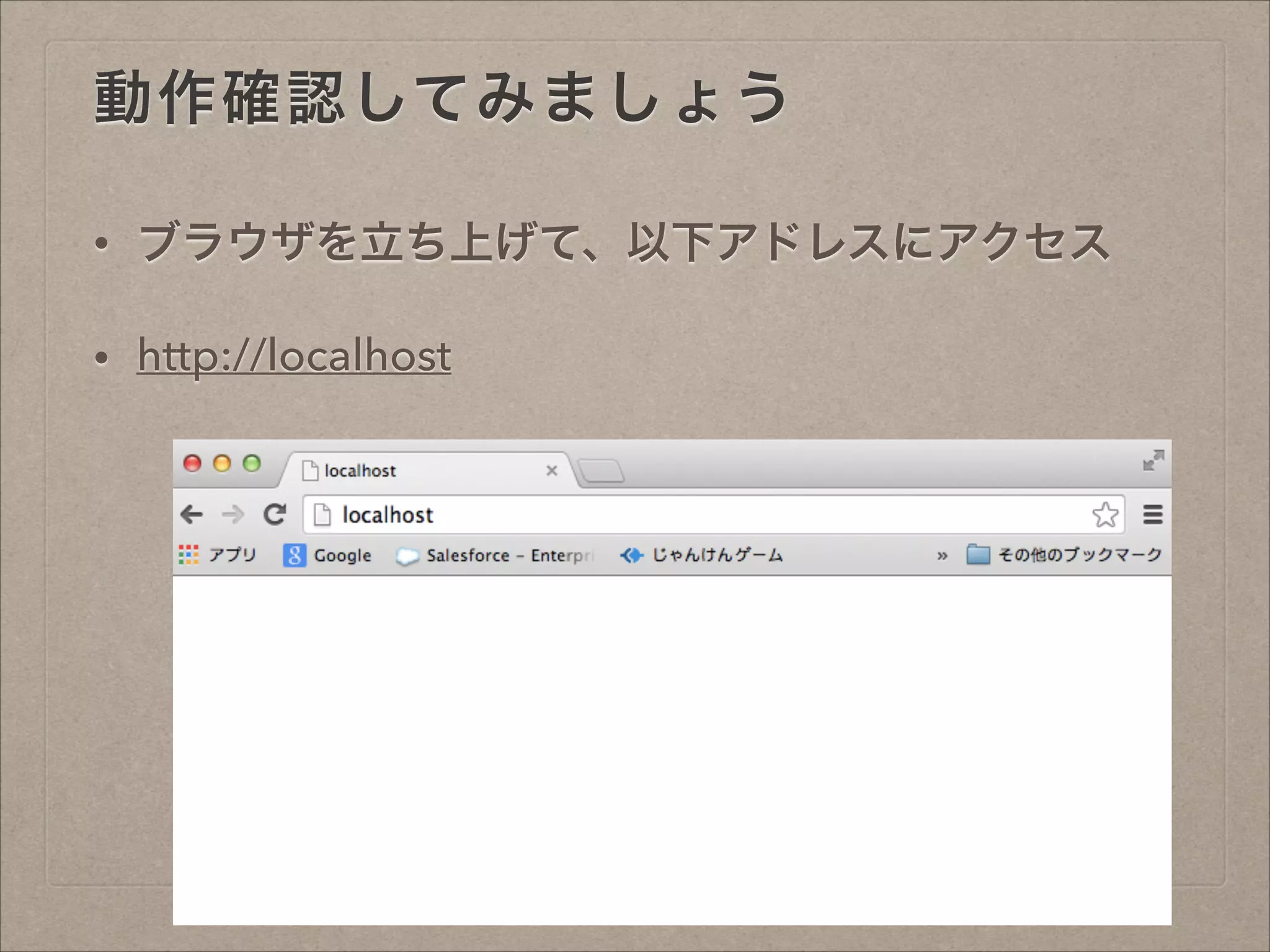Open the アプリ apps shortcut

[x=218, y=554]
